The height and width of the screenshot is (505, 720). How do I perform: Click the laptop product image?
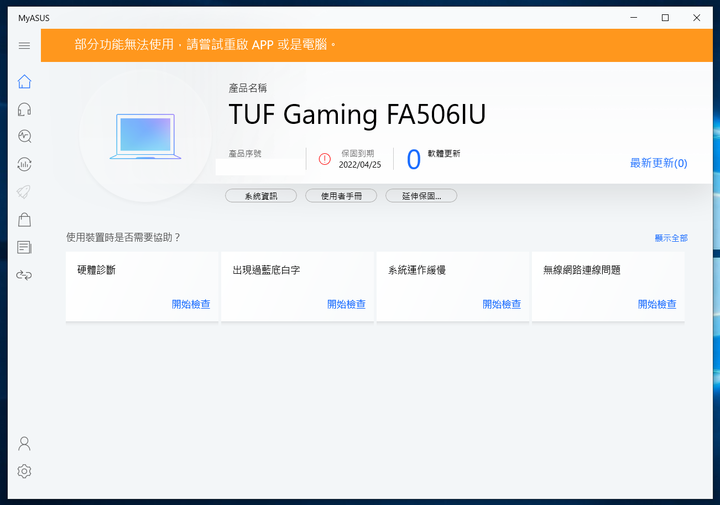click(146, 136)
